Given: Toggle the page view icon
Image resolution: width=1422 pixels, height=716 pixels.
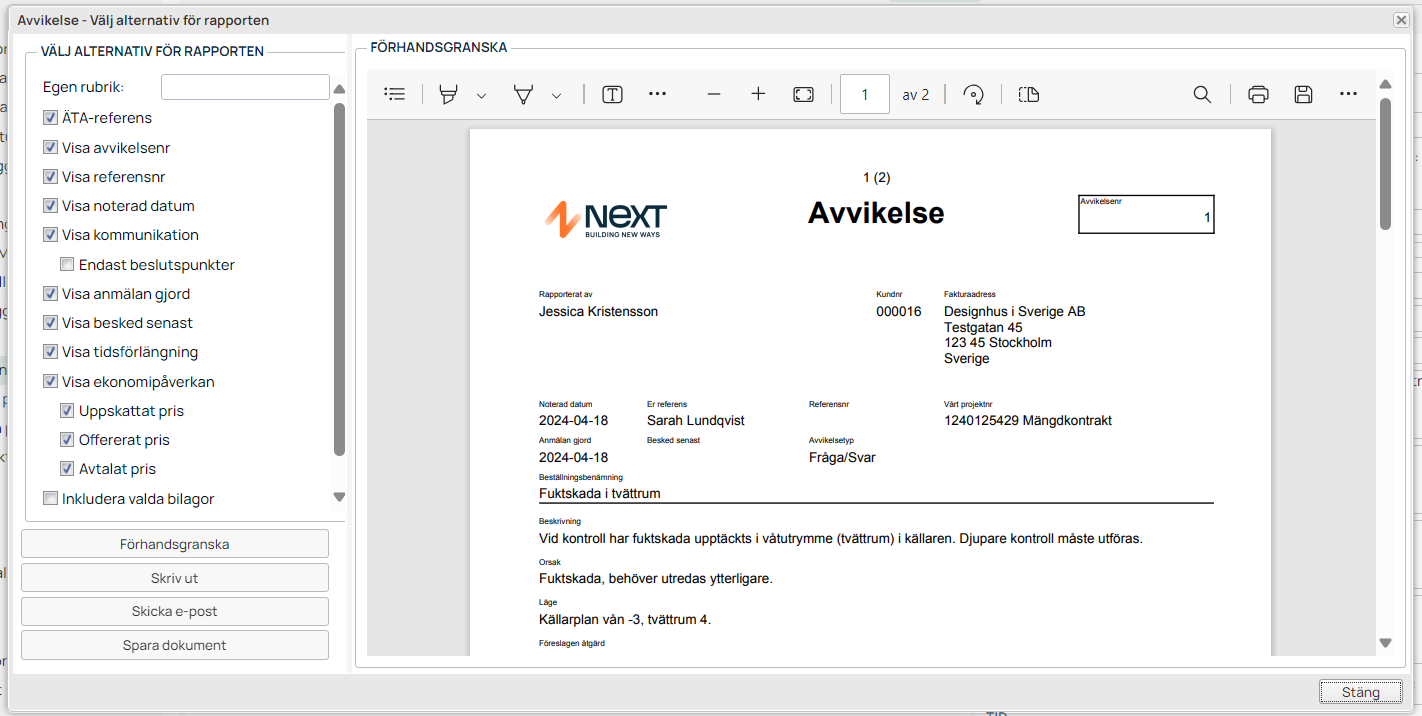Looking at the screenshot, I should click(1029, 94).
